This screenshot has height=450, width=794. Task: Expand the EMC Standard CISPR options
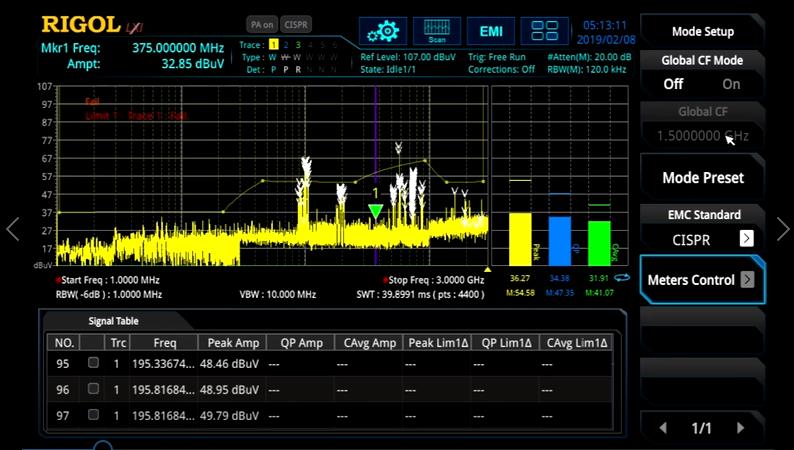(746, 238)
